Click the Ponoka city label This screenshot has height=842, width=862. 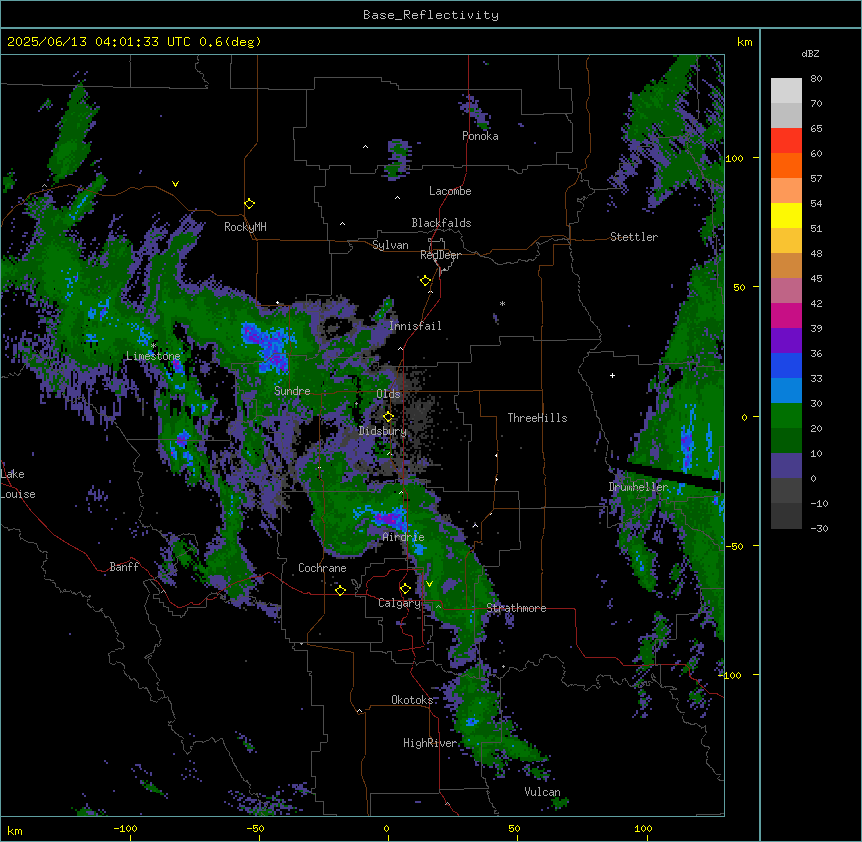480,136
